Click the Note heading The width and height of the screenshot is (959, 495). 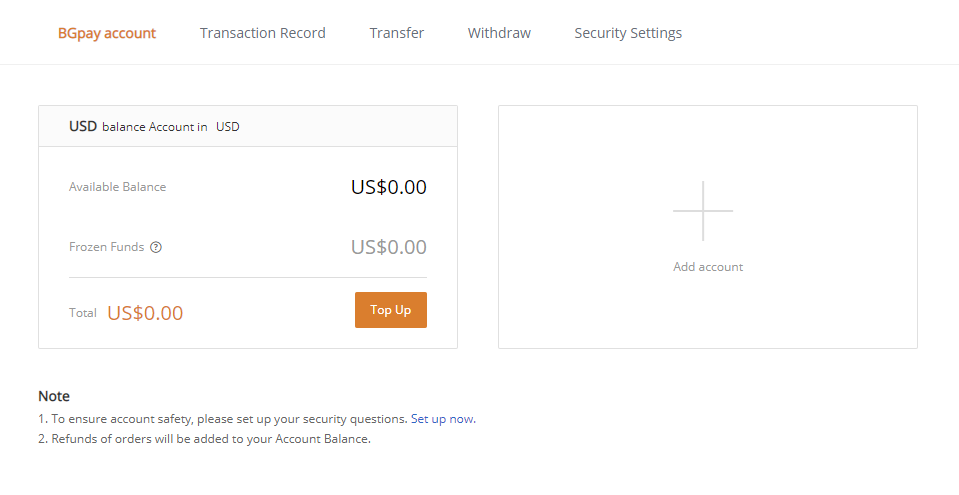point(54,396)
